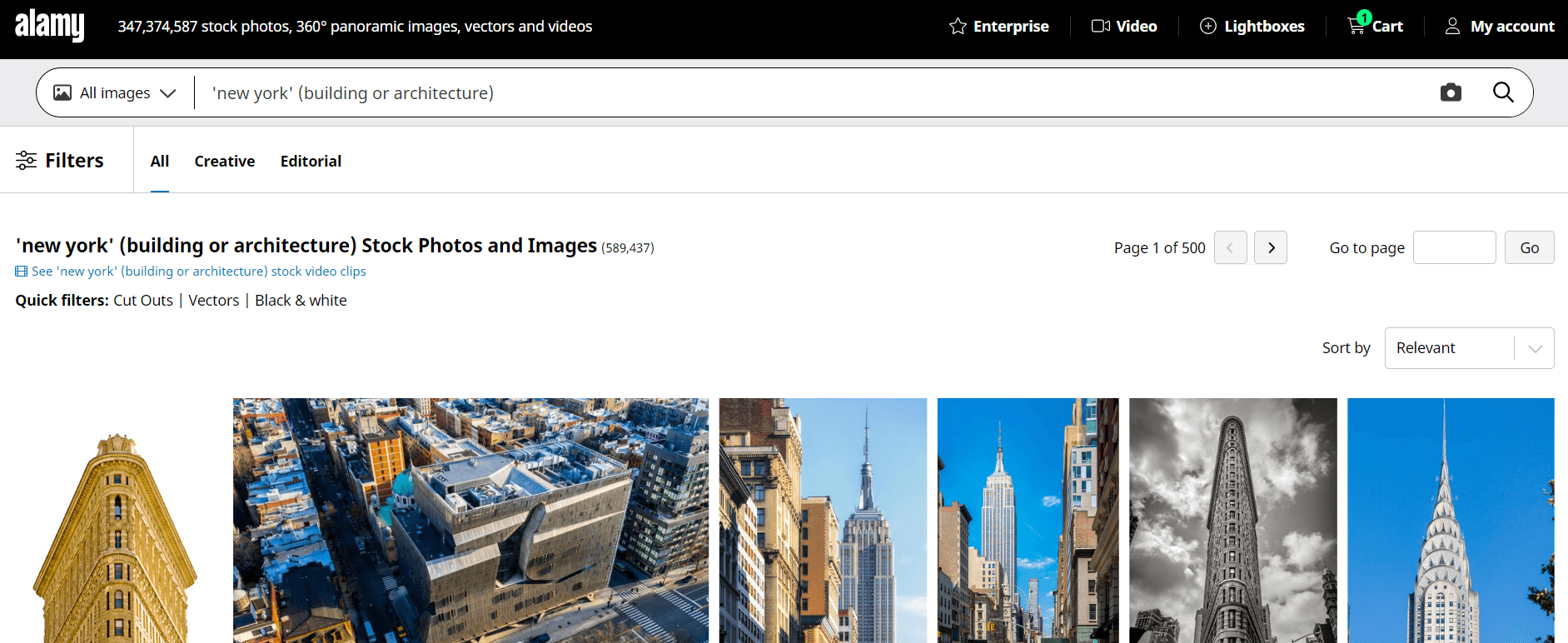
Task: Open Lightboxes
Action: [x=1252, y=26]
